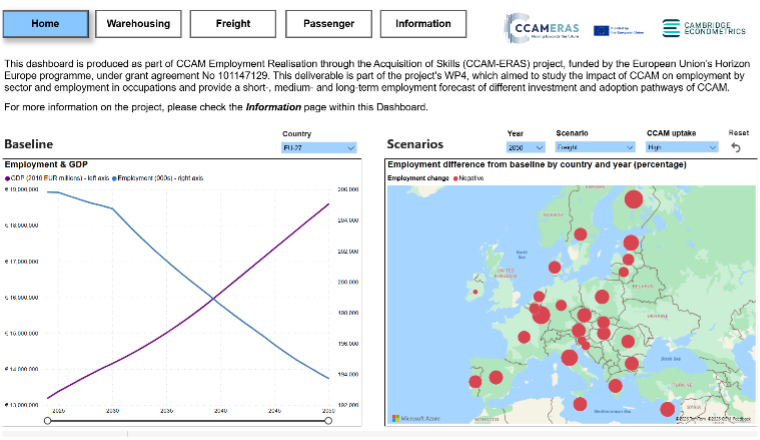Select the Austria bubble on the map
760x440 pixels.
click(x=579, y=330)
